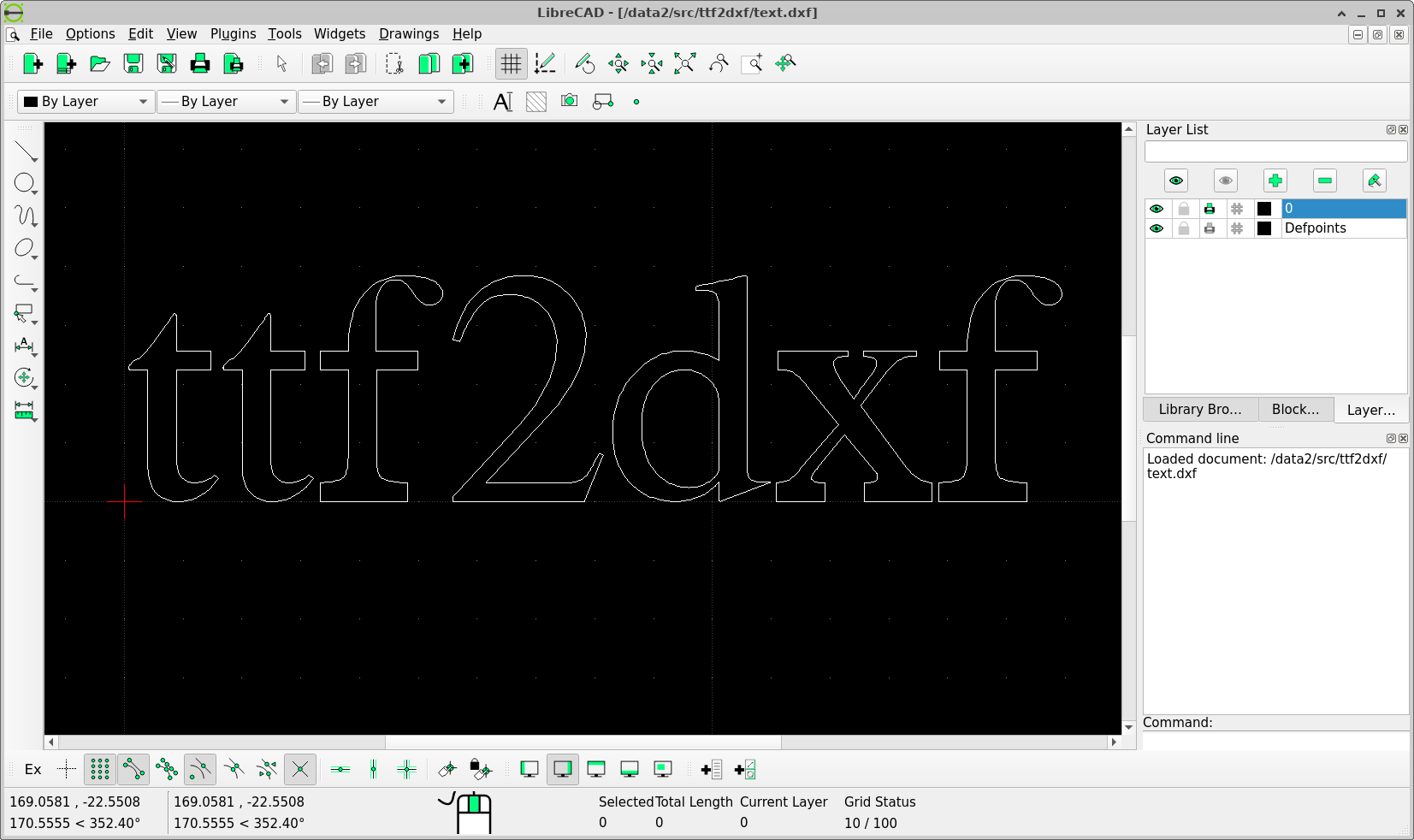The image size is (1414, 840).
Task: Expand the Line tool flyout arrow
Action: click(35, 160)
